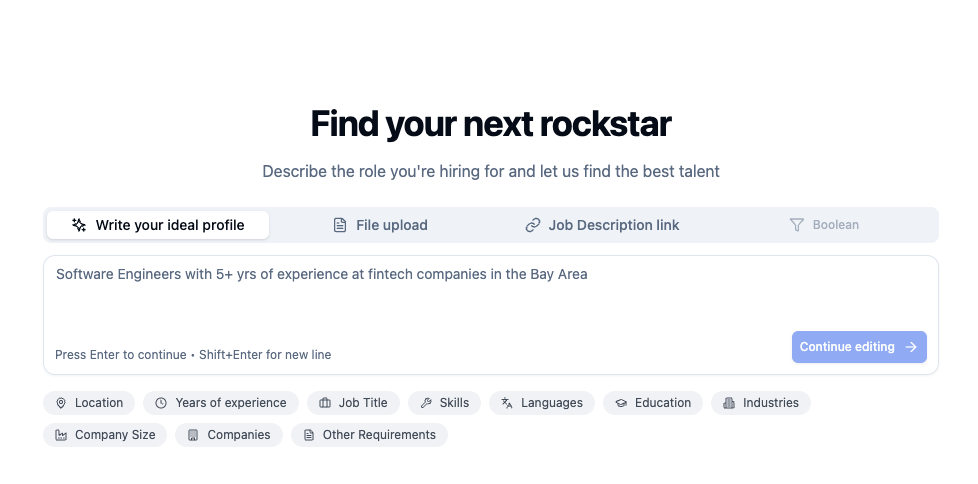Add a Skills filter chip
Viewport: 978px width, 484px height.
tap(445, 403)
